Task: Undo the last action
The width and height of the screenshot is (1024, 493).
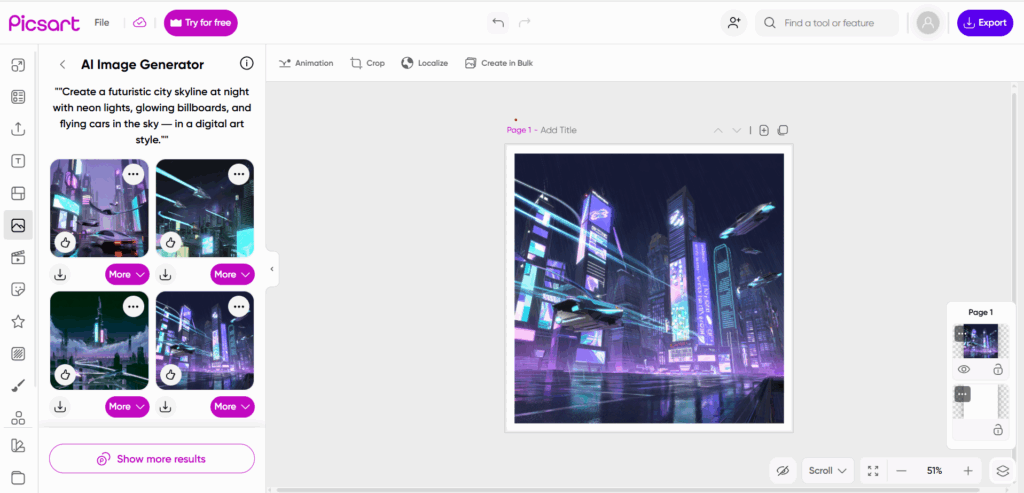Action: point(498,23)
